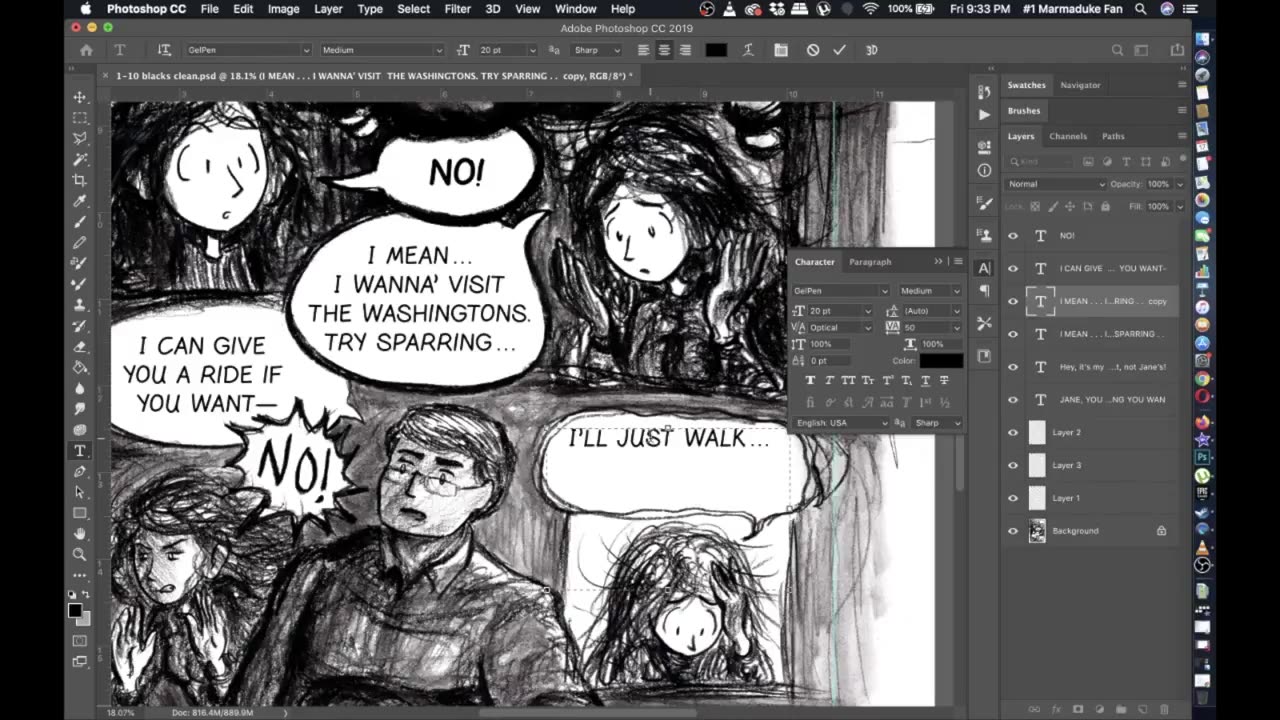Choose the Crop tool

click(79, 181)
